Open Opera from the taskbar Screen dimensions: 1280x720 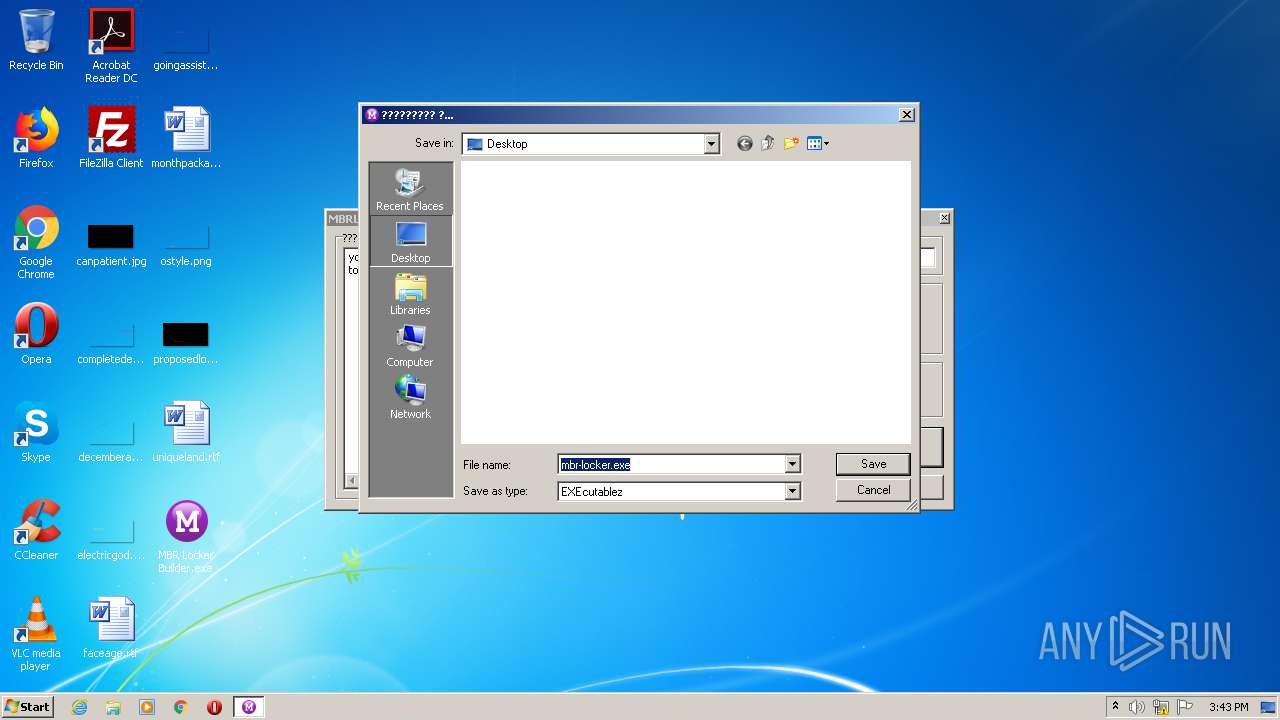point(214,707)
